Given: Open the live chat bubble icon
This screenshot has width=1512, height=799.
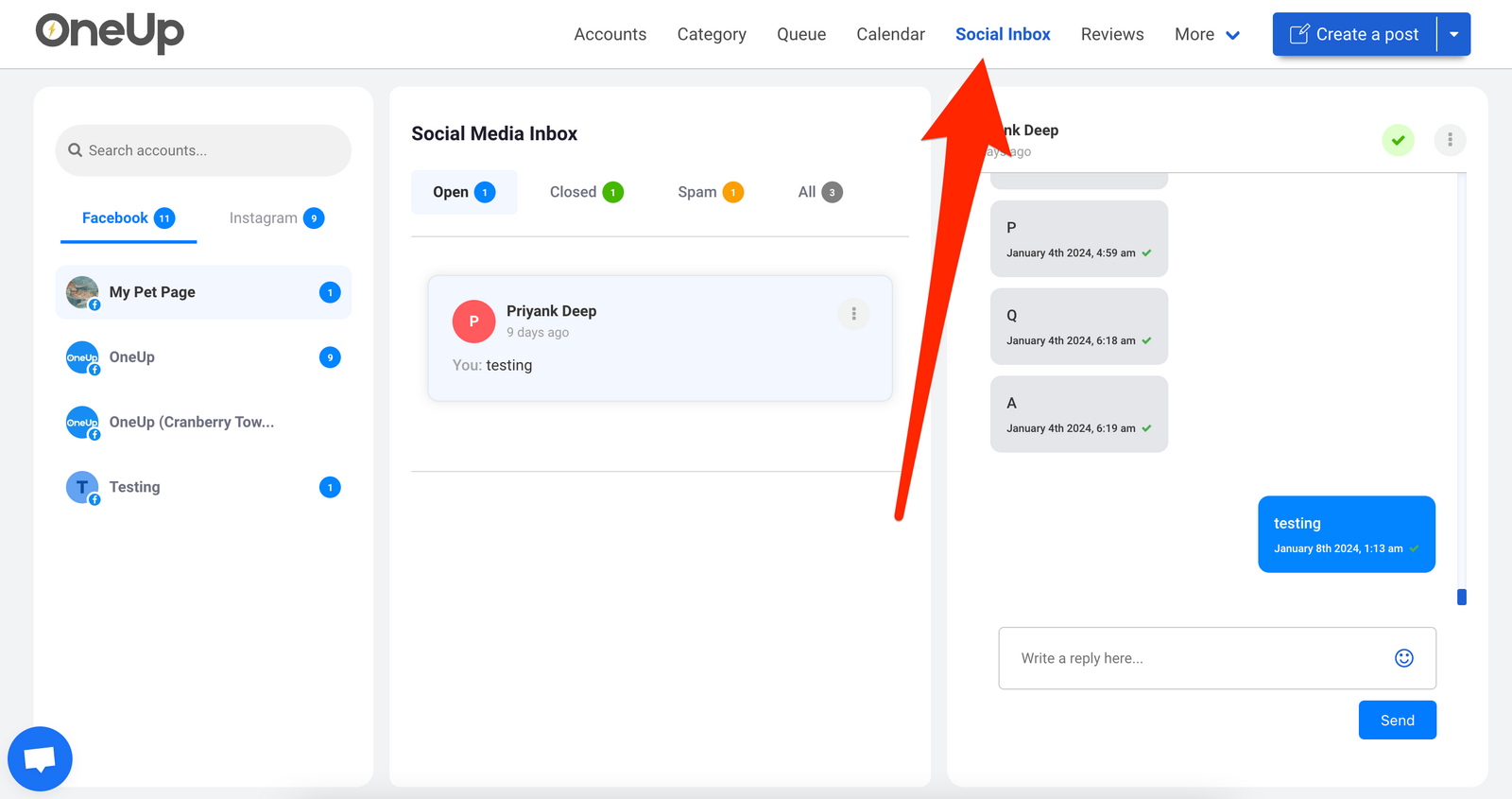Looking at the screenshot, I should (x=40, y=758).
